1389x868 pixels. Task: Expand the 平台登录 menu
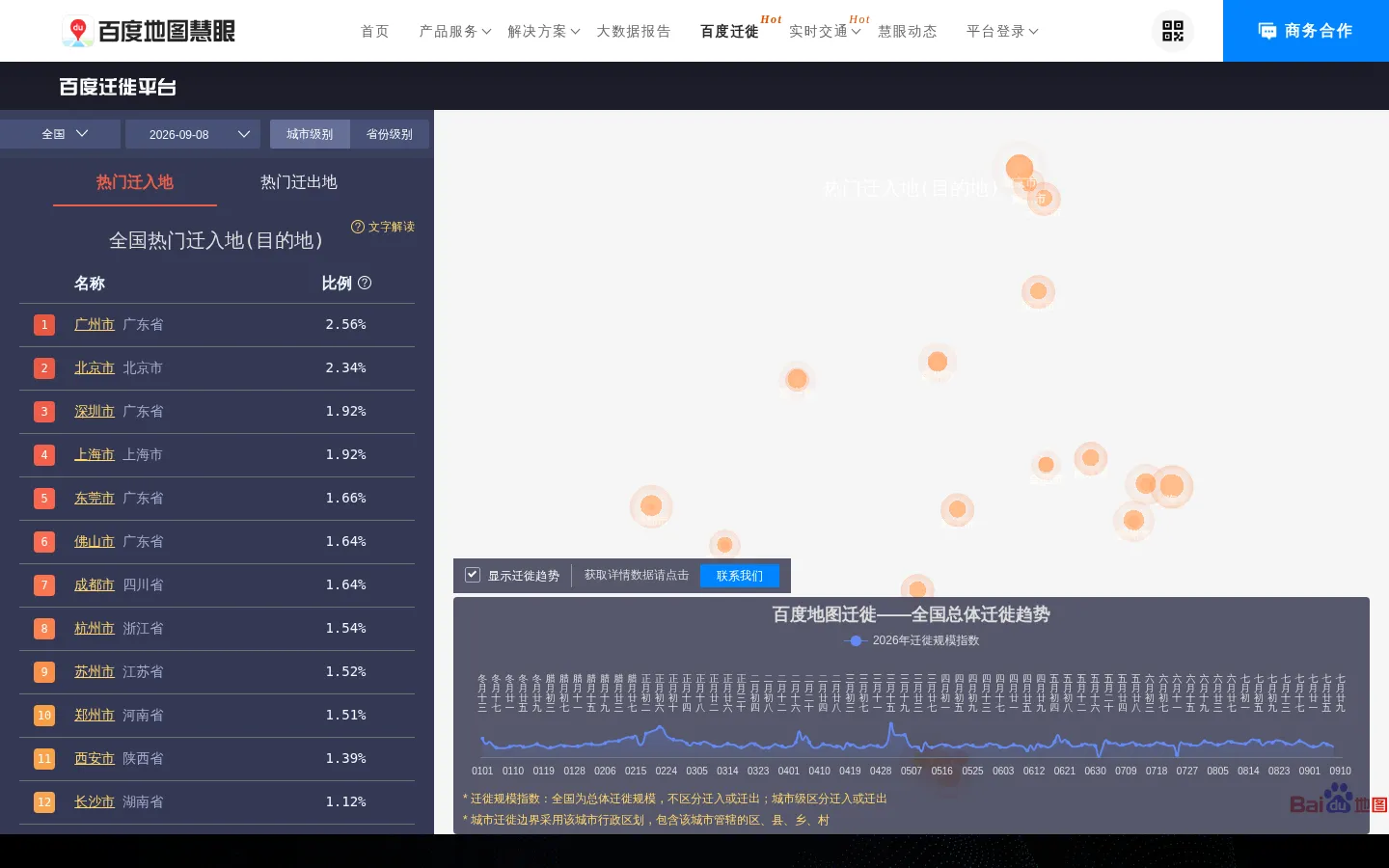[1003, 31]
